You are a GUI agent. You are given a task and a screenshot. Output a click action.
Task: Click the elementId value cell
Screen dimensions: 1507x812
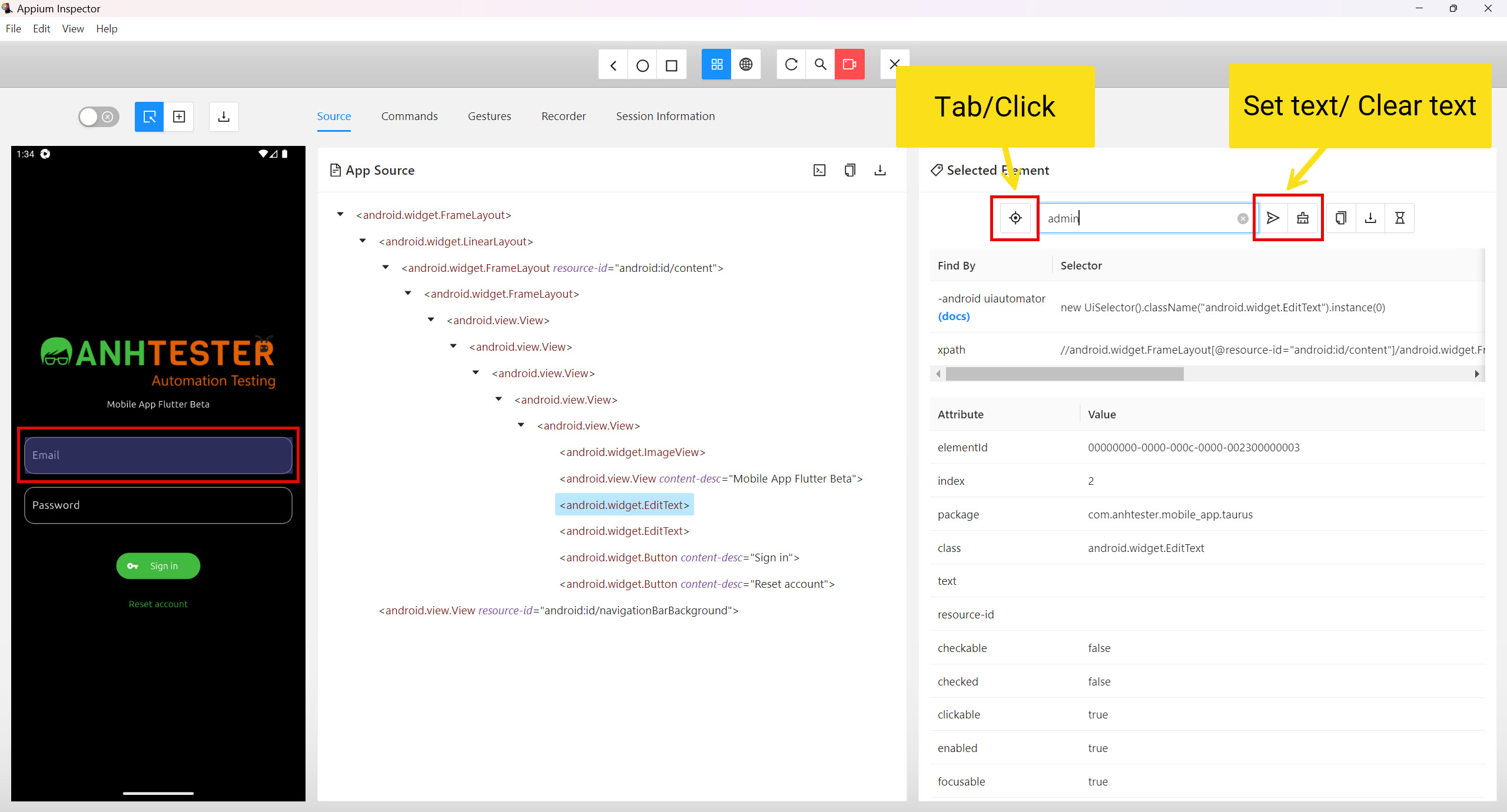[1194, 448]
